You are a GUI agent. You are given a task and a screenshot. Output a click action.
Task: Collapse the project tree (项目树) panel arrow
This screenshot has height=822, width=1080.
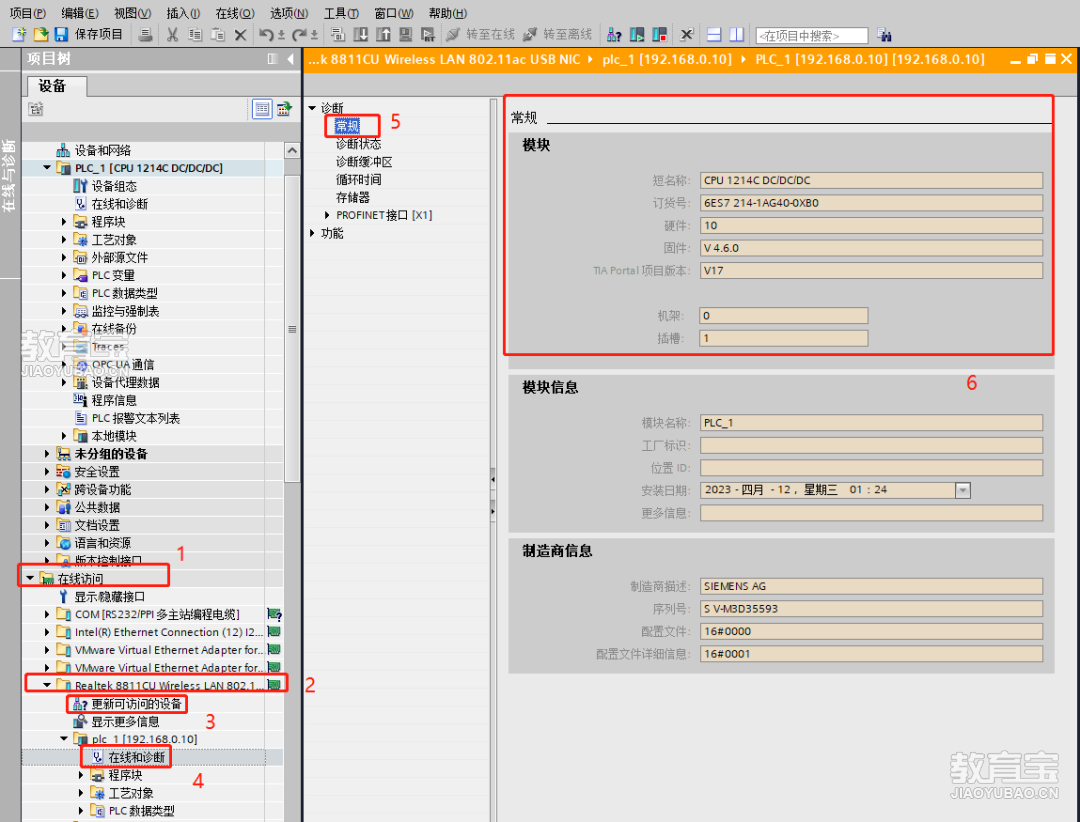[291, 60]
